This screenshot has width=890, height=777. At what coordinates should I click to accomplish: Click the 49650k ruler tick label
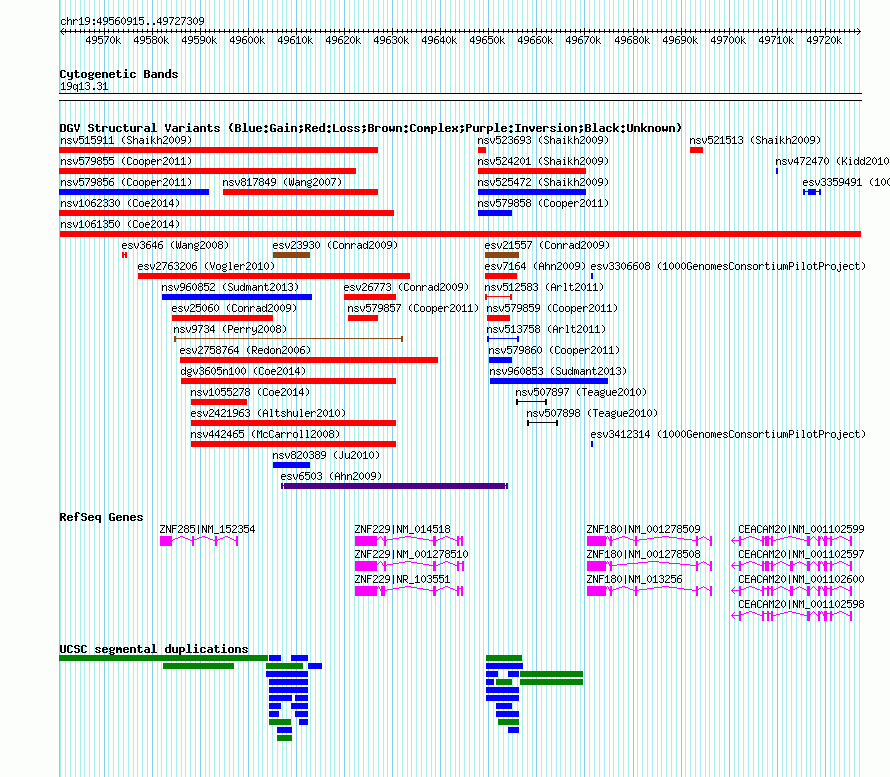click(487, 40)
